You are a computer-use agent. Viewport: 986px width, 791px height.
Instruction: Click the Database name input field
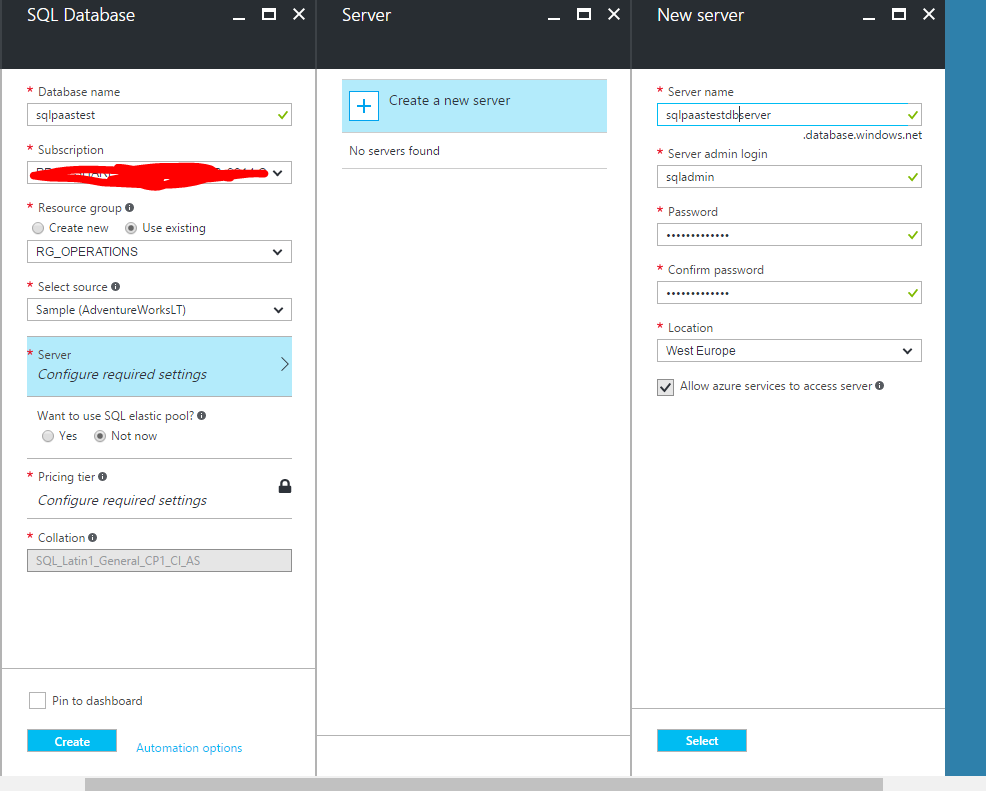click(x=159, y=114)
